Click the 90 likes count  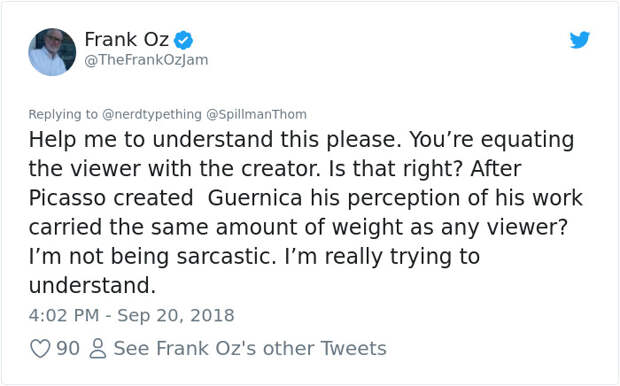68,348
